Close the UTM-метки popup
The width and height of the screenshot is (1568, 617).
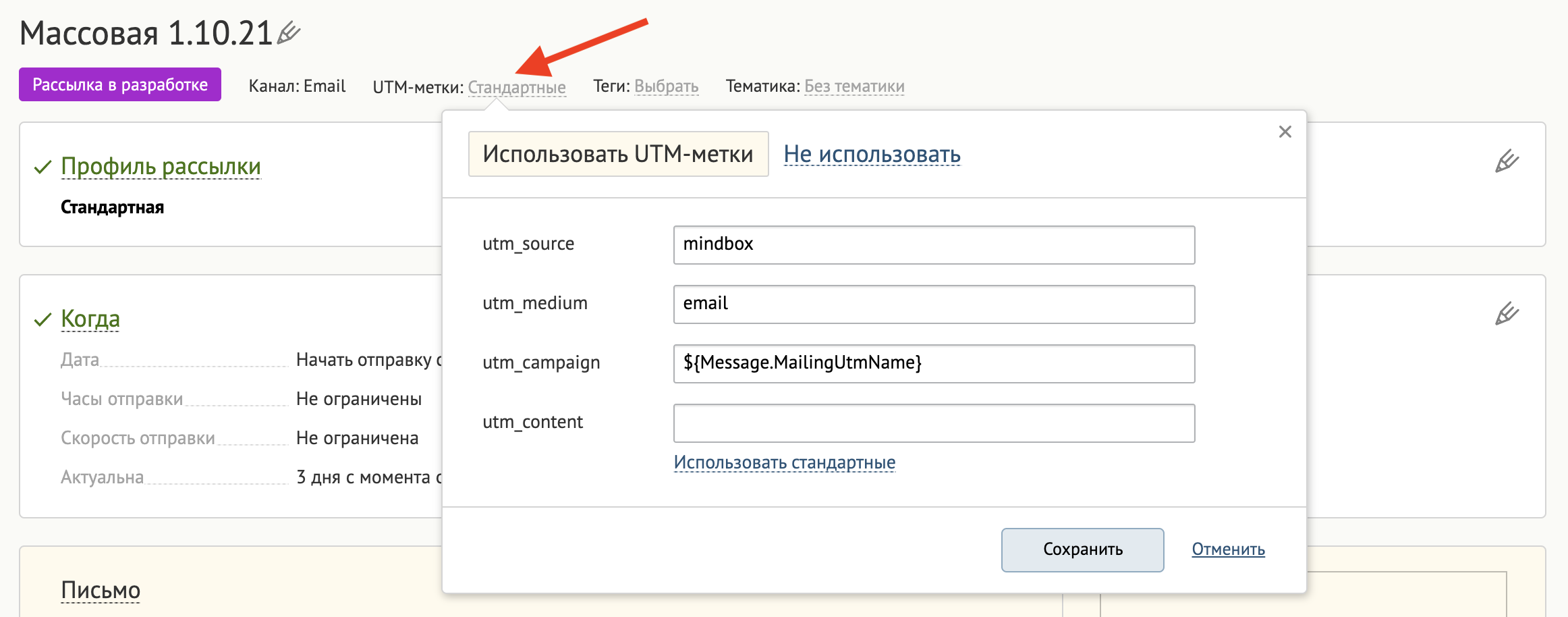[x=1285, y=132]
